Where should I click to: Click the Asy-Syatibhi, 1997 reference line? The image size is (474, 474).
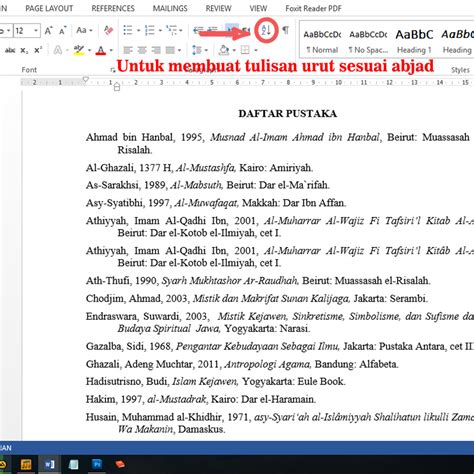(x=216, y=203)
